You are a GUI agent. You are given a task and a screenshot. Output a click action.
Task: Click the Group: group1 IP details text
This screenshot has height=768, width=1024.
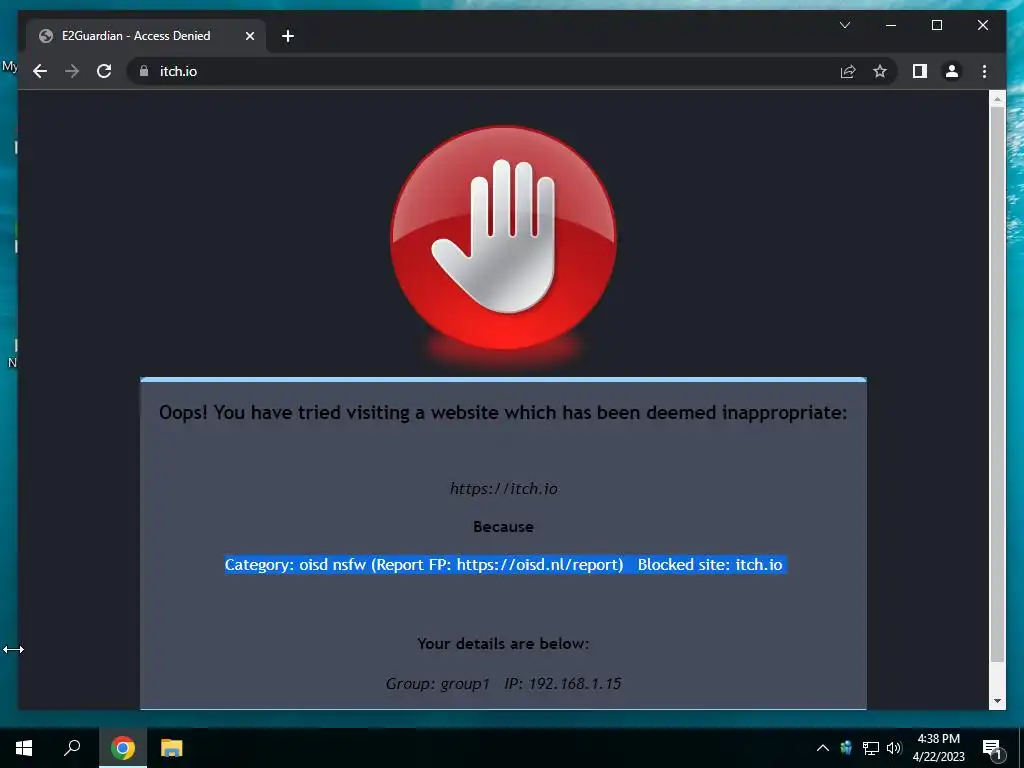pyautogui.click(x=503, y=683)
